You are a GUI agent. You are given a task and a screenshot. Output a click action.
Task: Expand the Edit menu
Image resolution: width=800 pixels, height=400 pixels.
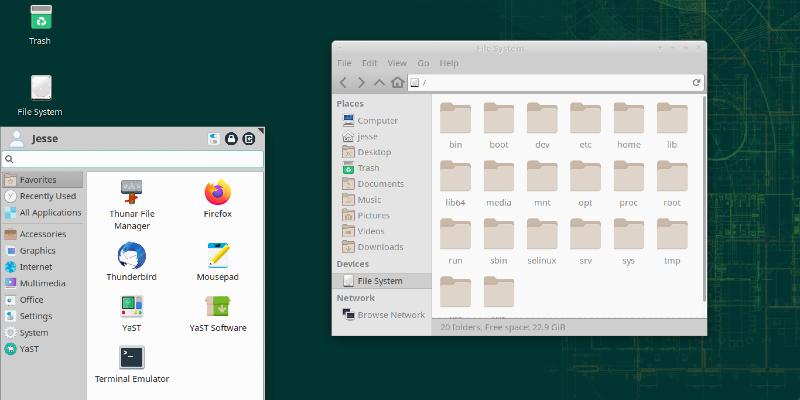[x=370, y=63]
